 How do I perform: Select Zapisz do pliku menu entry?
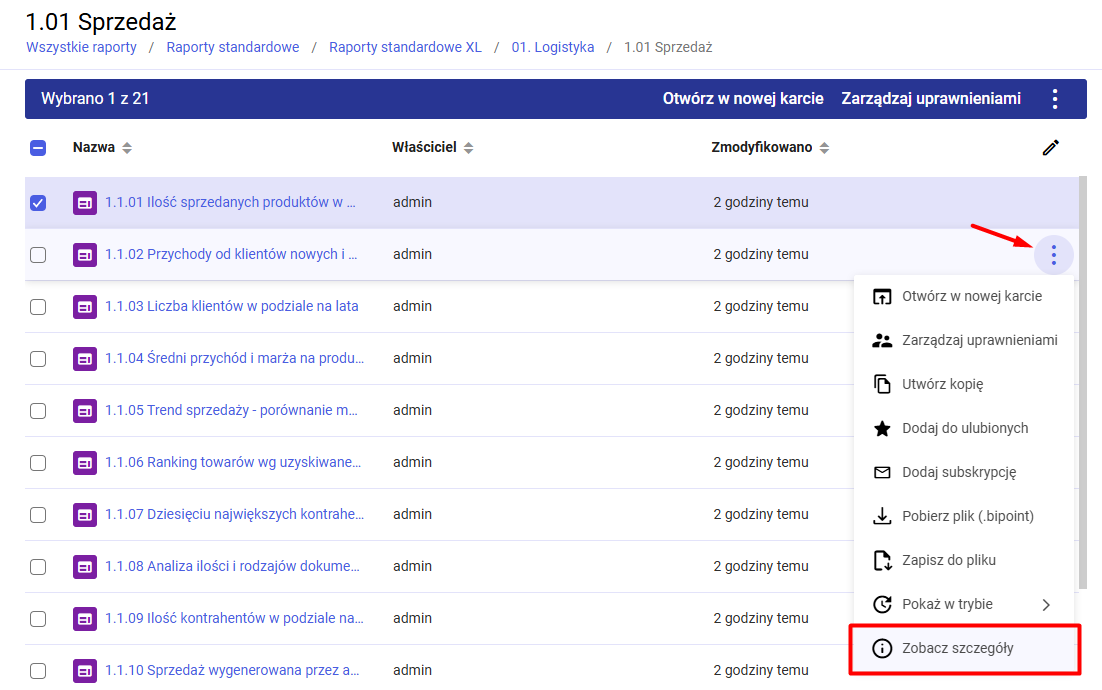pos(948,560)
